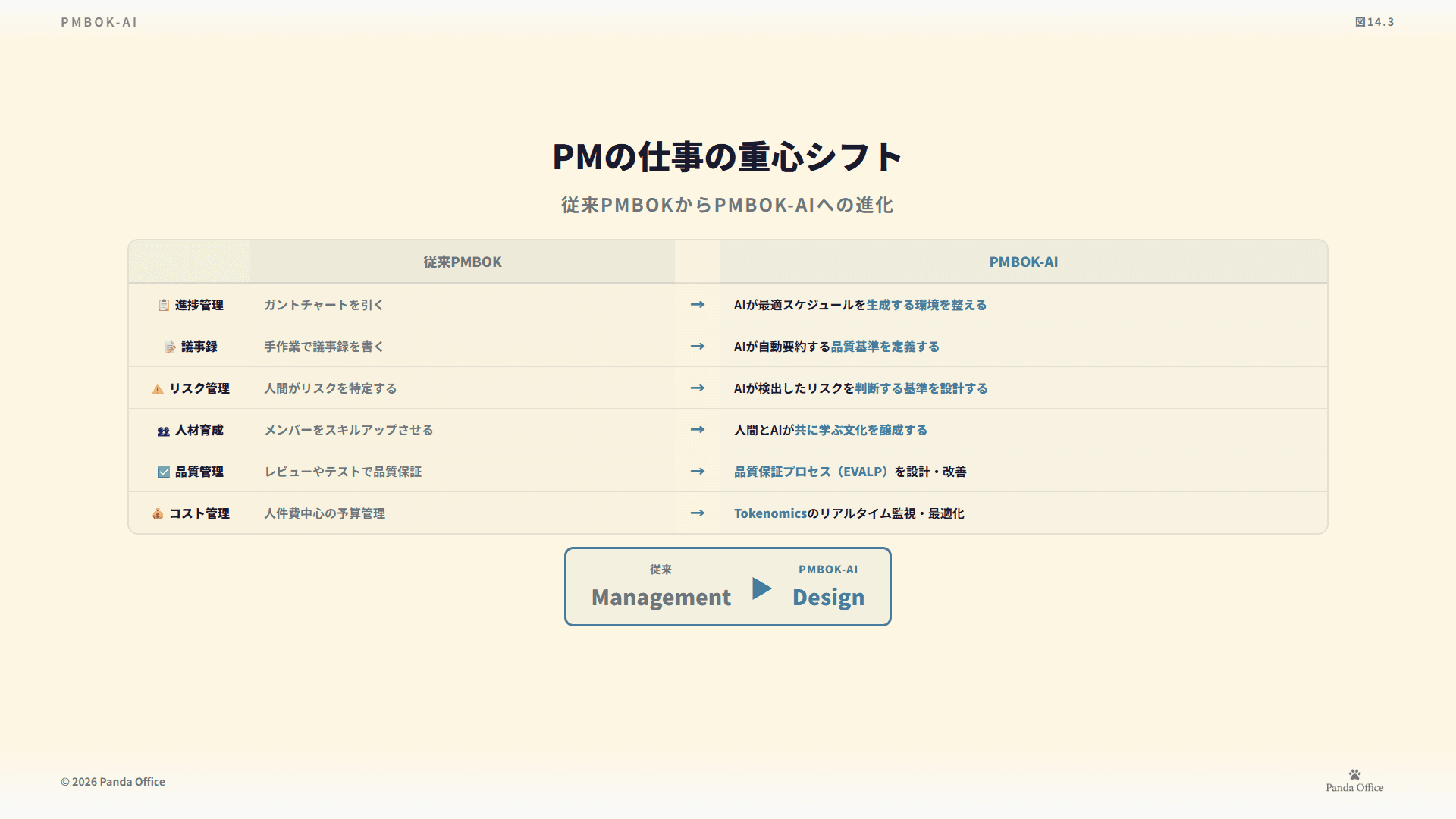1456x819 pixels.
Task: Click the highlighted phrase 共に学ぶ文化を醸成する
Action: point(861,430)
